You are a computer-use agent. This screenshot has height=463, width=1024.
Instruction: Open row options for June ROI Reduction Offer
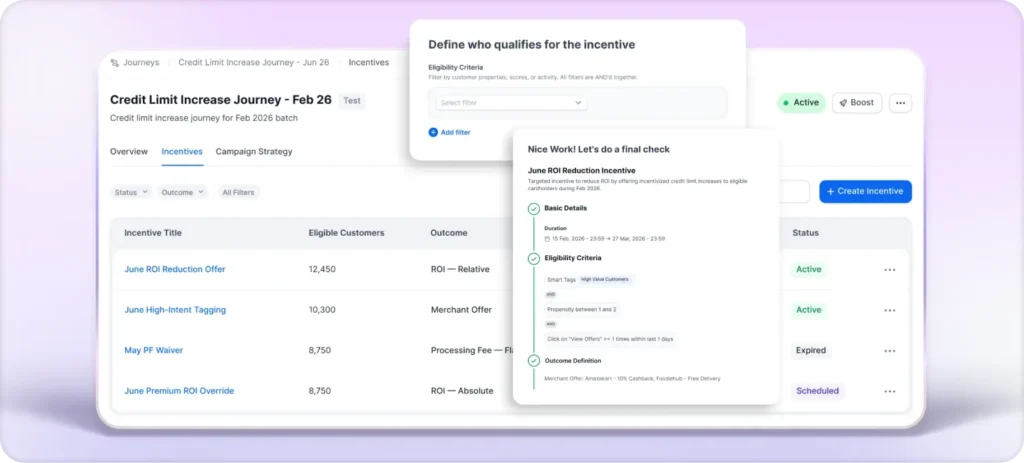click(889, 270)
